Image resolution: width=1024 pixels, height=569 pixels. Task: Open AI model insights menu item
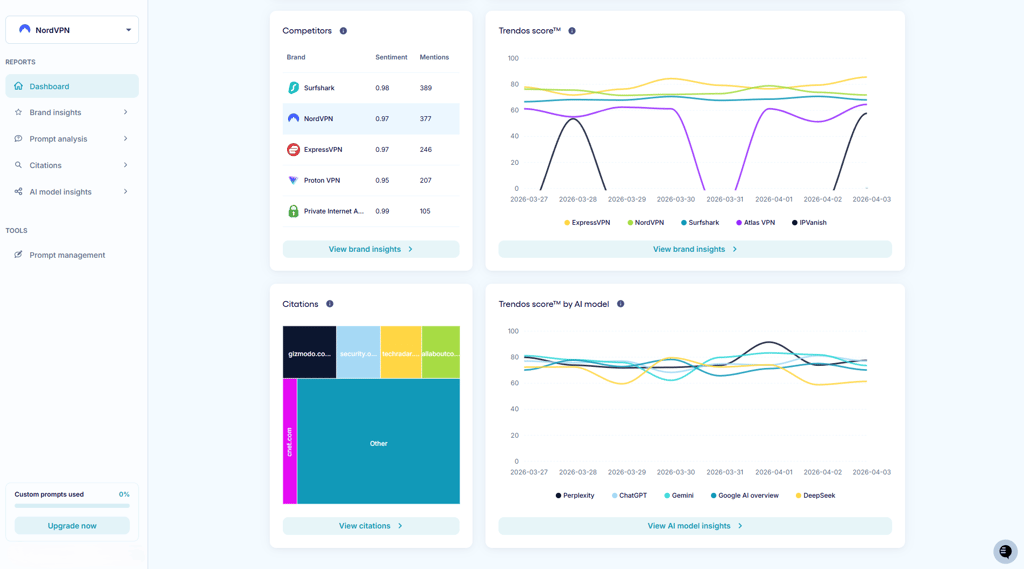pyautogui.click(x=72, y=191)
